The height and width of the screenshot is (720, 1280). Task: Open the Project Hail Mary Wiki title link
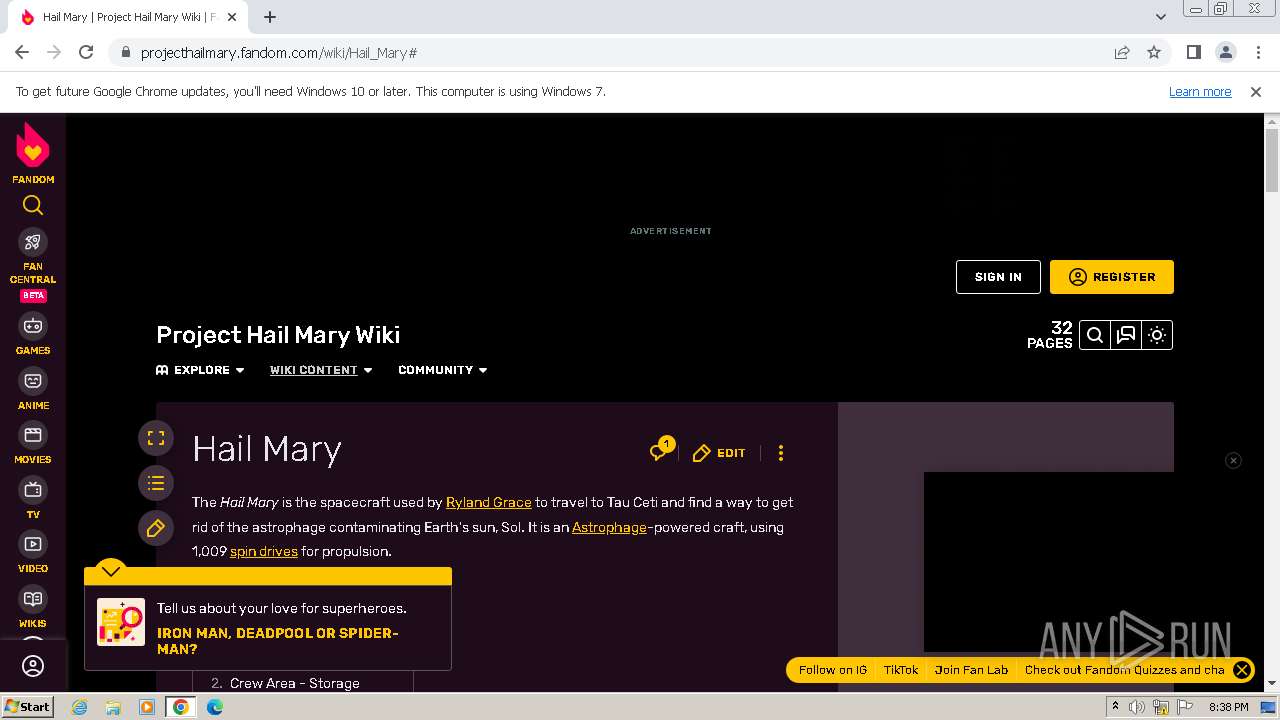click(x=278, y=335)
